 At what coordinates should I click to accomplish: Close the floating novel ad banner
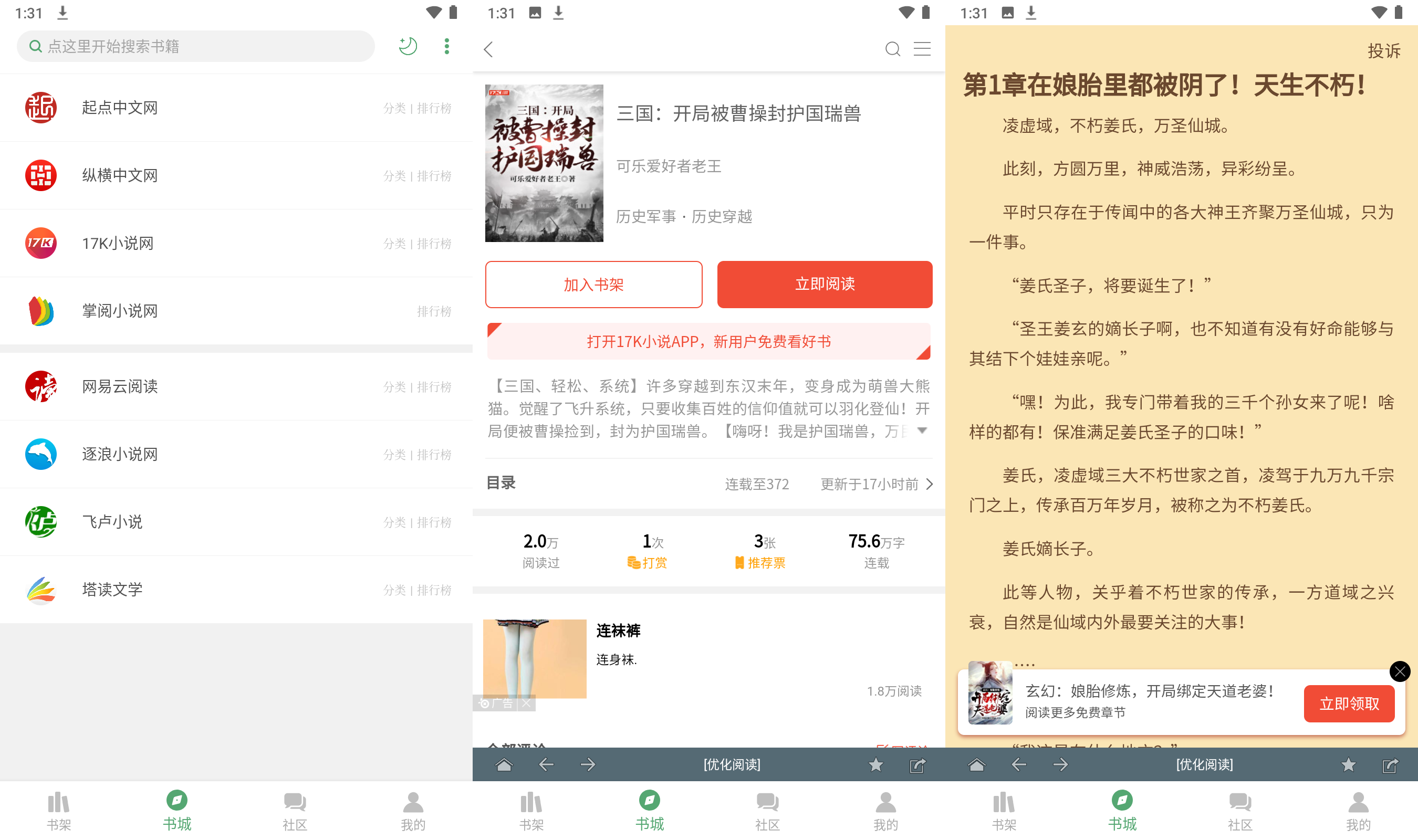pyautogui.click(x=1399, y=671)
